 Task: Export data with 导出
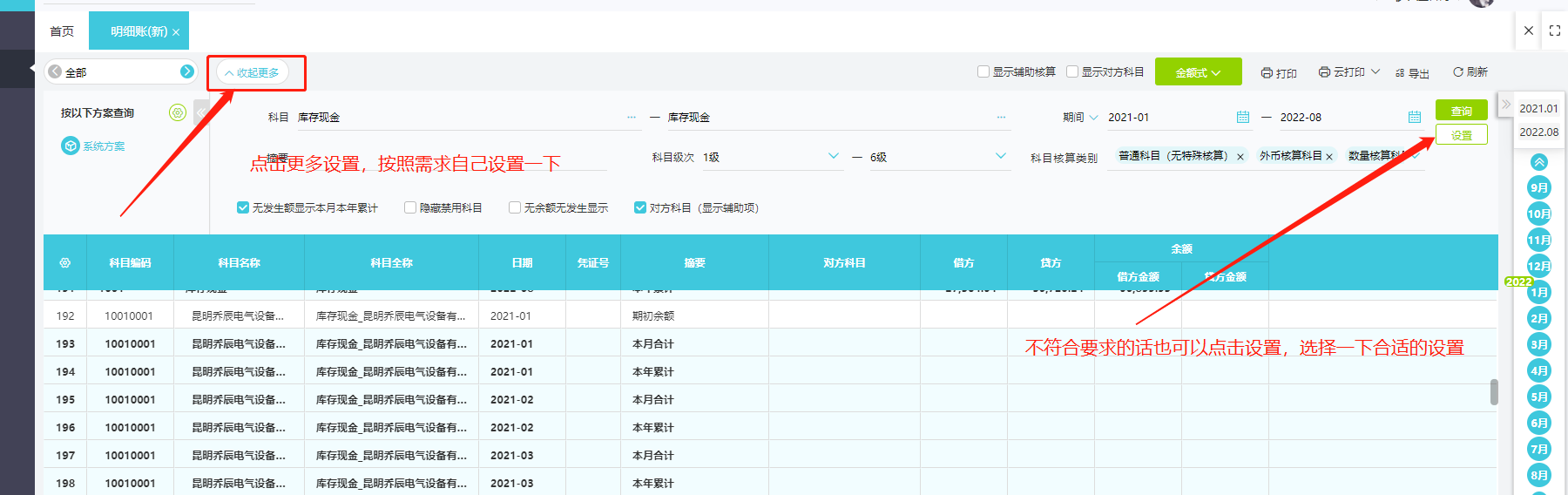pyautogui.click(x=1412, y=73)
